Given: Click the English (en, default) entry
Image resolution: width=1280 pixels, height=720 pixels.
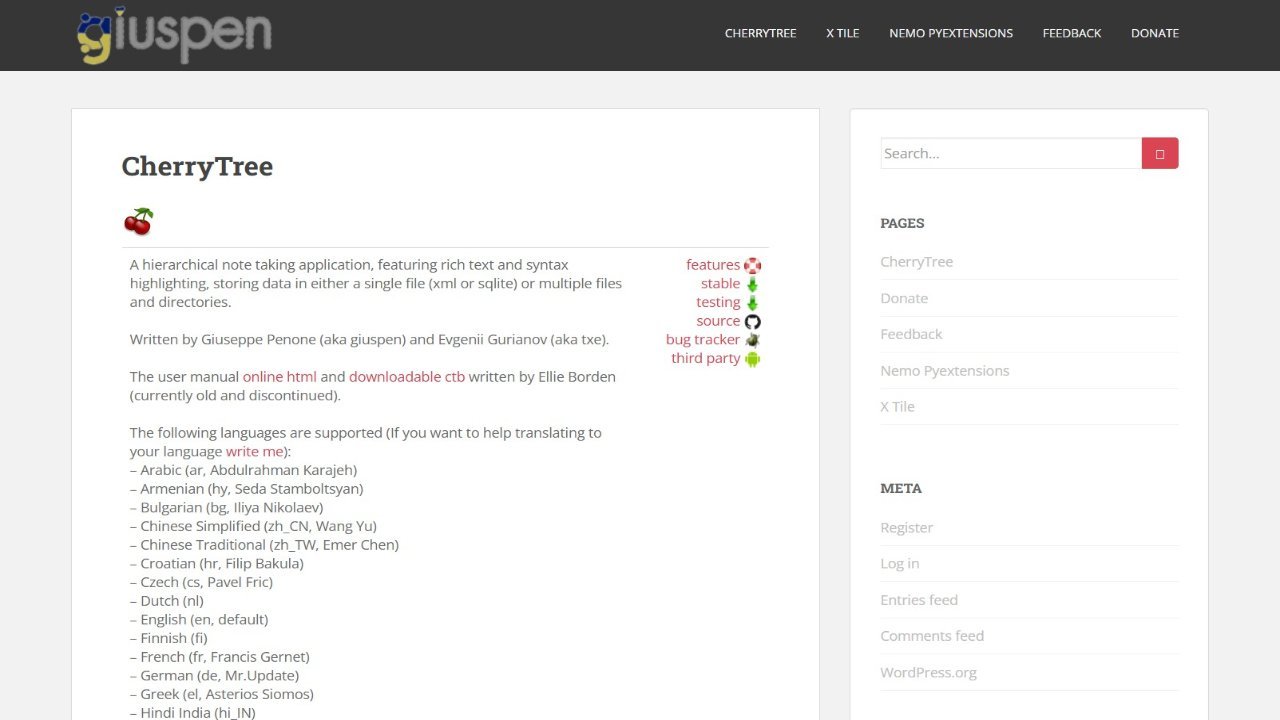Looking at the screenshot, I should [x=199, y=619].
